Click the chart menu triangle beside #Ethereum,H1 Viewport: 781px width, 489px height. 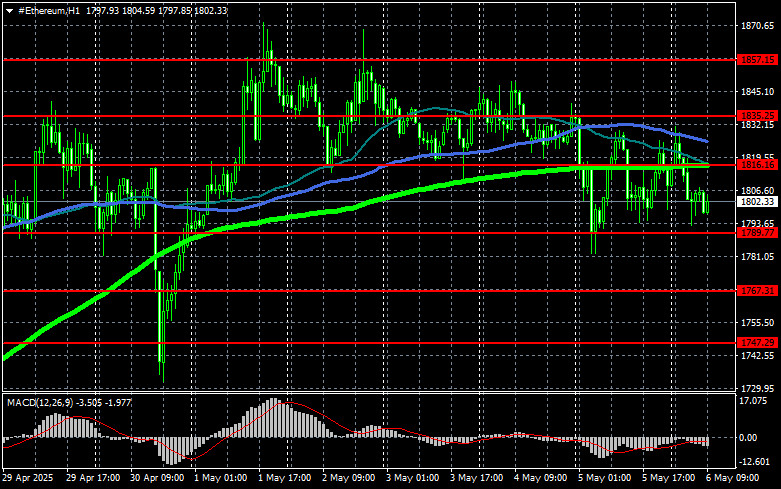(9, 10)
